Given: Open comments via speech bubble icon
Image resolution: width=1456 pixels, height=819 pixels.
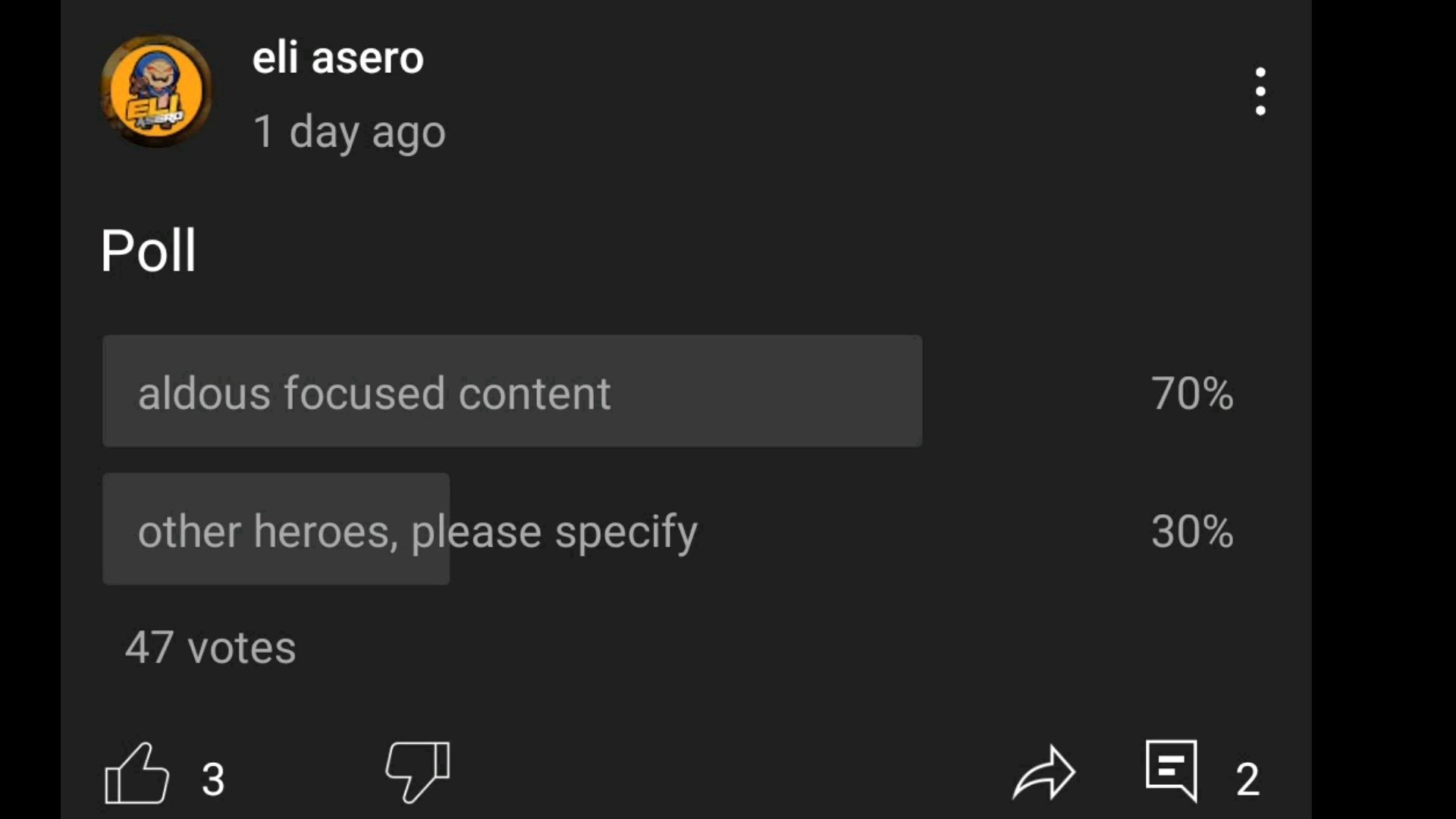Looking at the screenshot, I should tap(1172, 770).
